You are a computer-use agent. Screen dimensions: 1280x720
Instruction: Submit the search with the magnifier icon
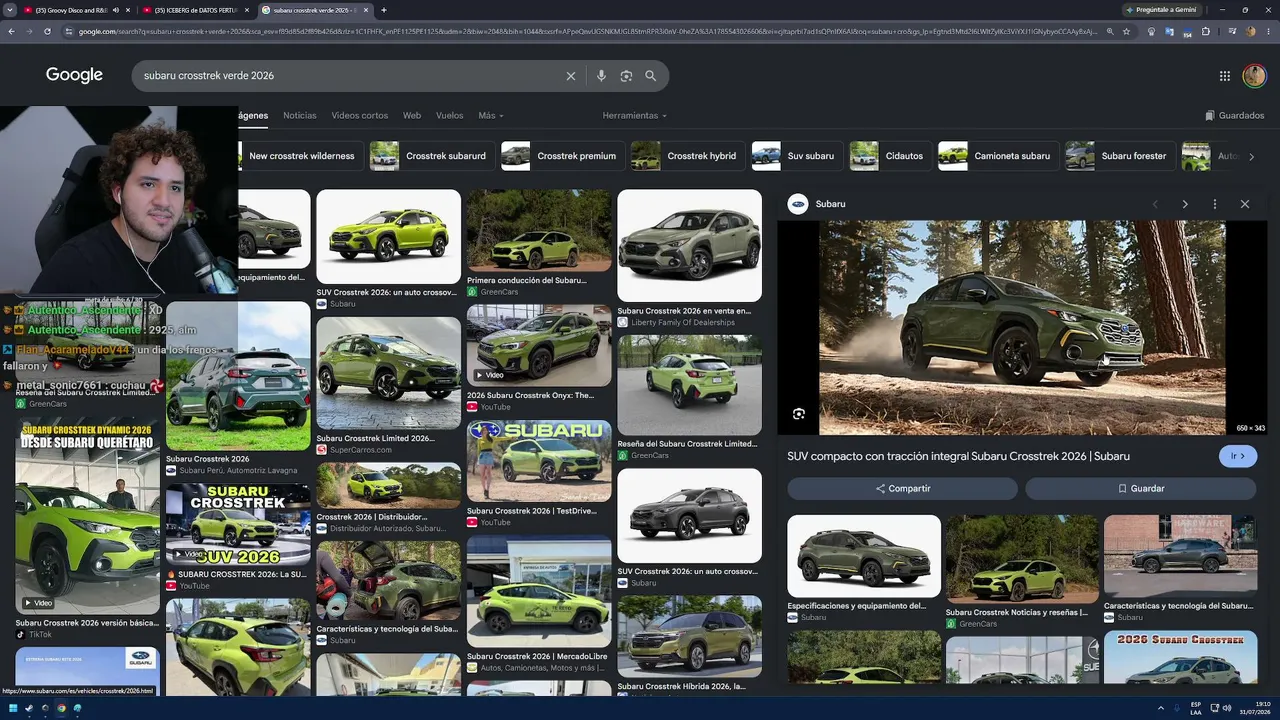tap(651, 76)
